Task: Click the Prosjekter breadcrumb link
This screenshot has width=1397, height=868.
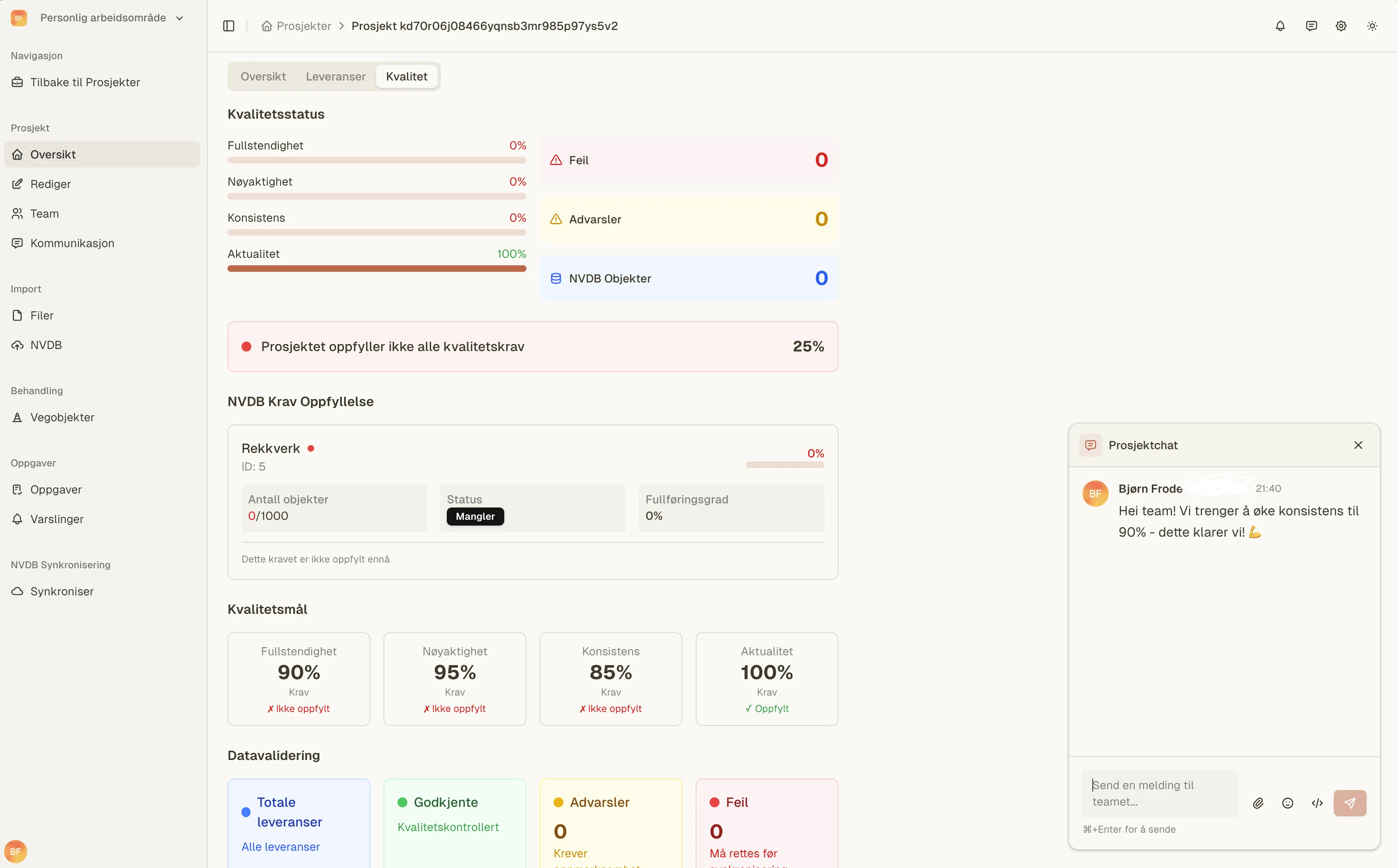Action: click(303, 26)
